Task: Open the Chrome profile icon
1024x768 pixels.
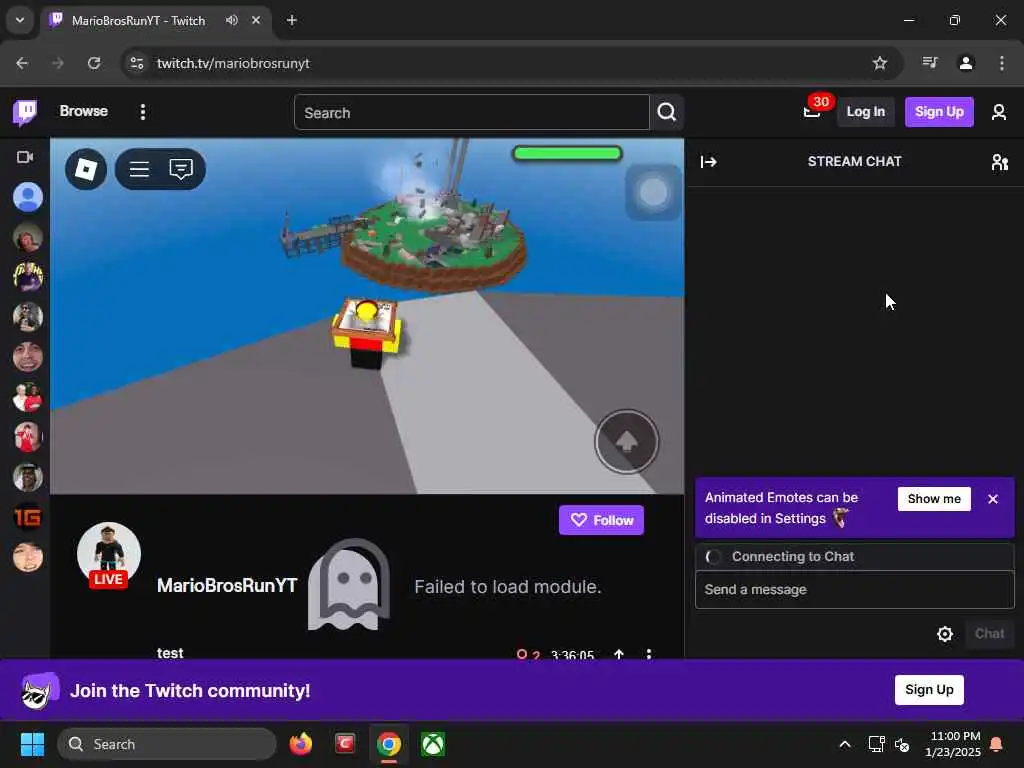Action: [966, 63]
